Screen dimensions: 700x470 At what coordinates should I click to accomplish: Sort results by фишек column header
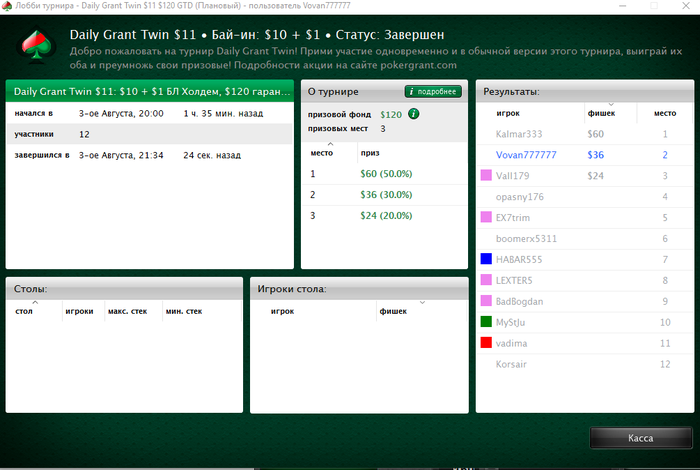tap(610, 113)
